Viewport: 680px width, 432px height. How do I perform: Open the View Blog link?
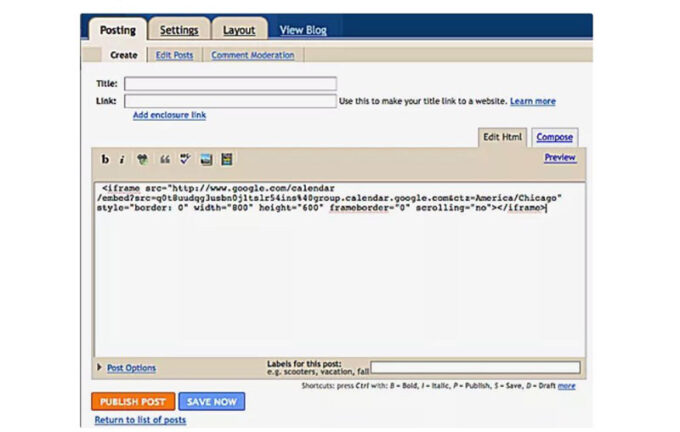click(x=303, y=30)
